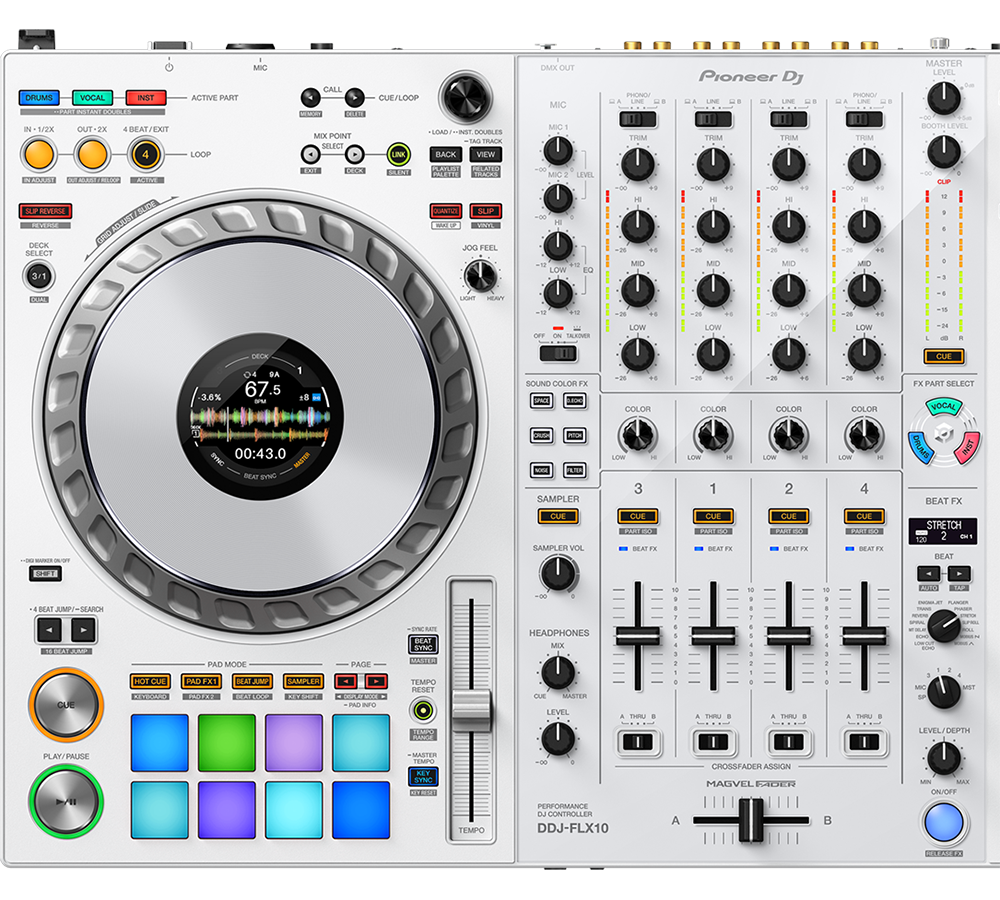The width and height of the screenshot is (1000, 900).
Task: Toggle the SLIP button above VINYL
Action: click(485, 211)
